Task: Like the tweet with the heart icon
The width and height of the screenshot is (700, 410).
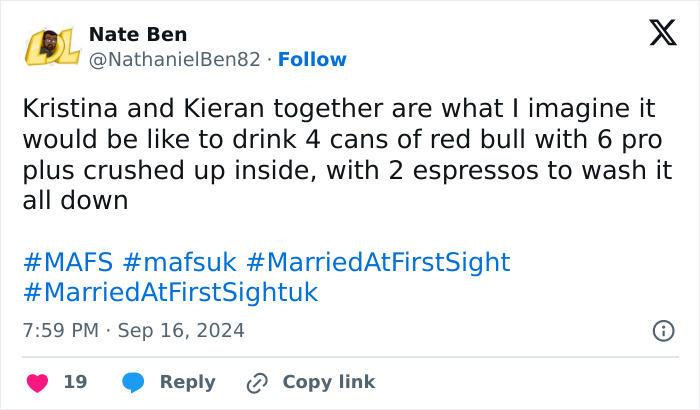Action: 38,382
